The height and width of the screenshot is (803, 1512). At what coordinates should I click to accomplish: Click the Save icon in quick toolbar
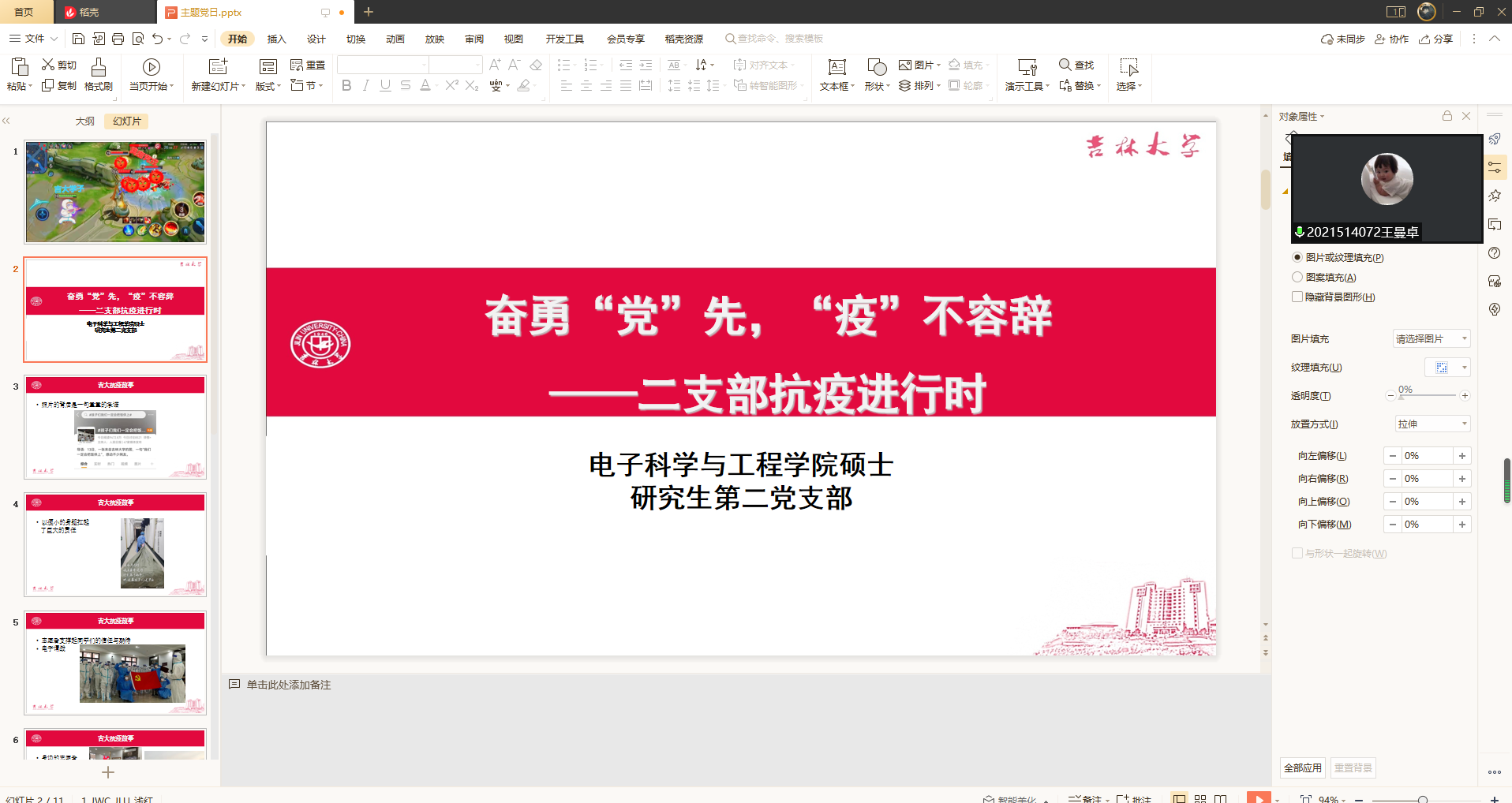click(78, 39)
